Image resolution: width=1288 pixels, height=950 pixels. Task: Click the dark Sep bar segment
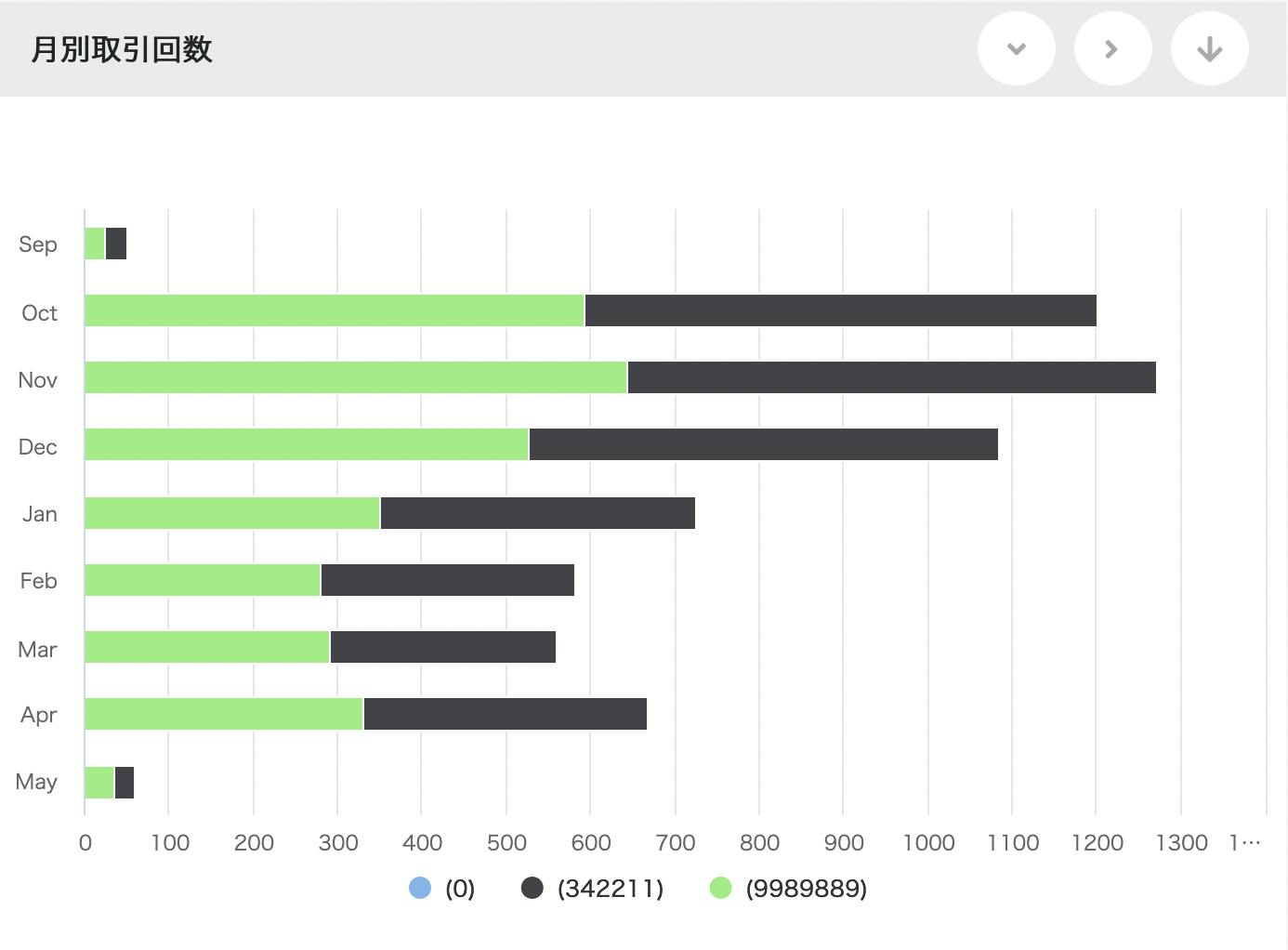116,244
